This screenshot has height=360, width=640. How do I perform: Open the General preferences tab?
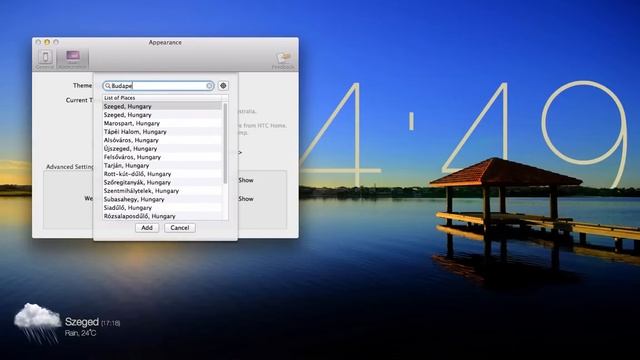click(45, 59)
